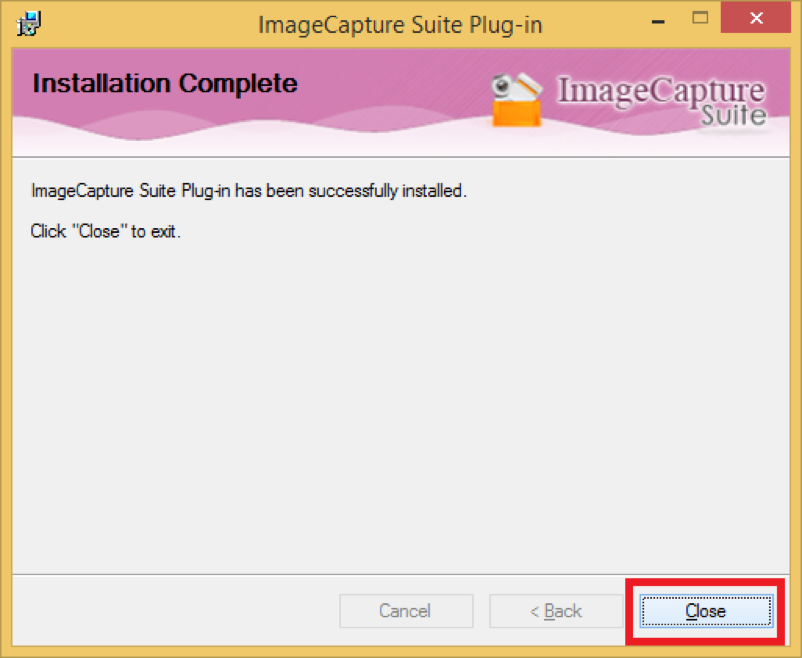This screenshot has width=802, height=658.
Task: Close the window using title bar X
Action: 756,18
